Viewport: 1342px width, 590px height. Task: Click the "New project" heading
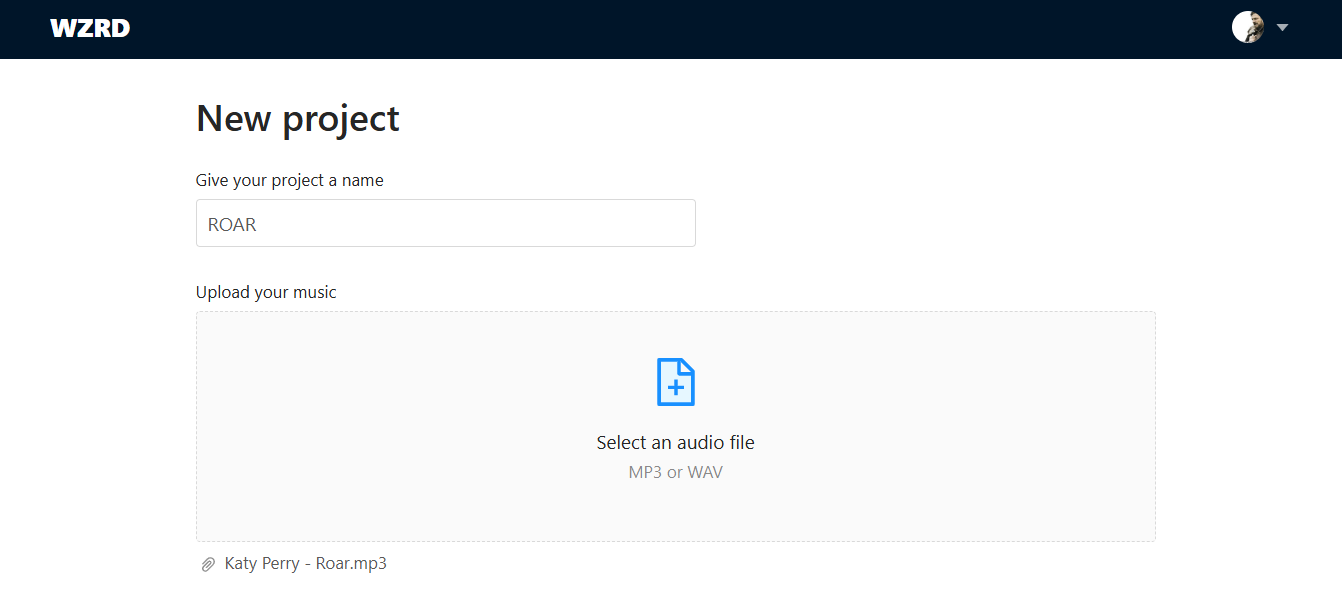(x=297, y=118)
